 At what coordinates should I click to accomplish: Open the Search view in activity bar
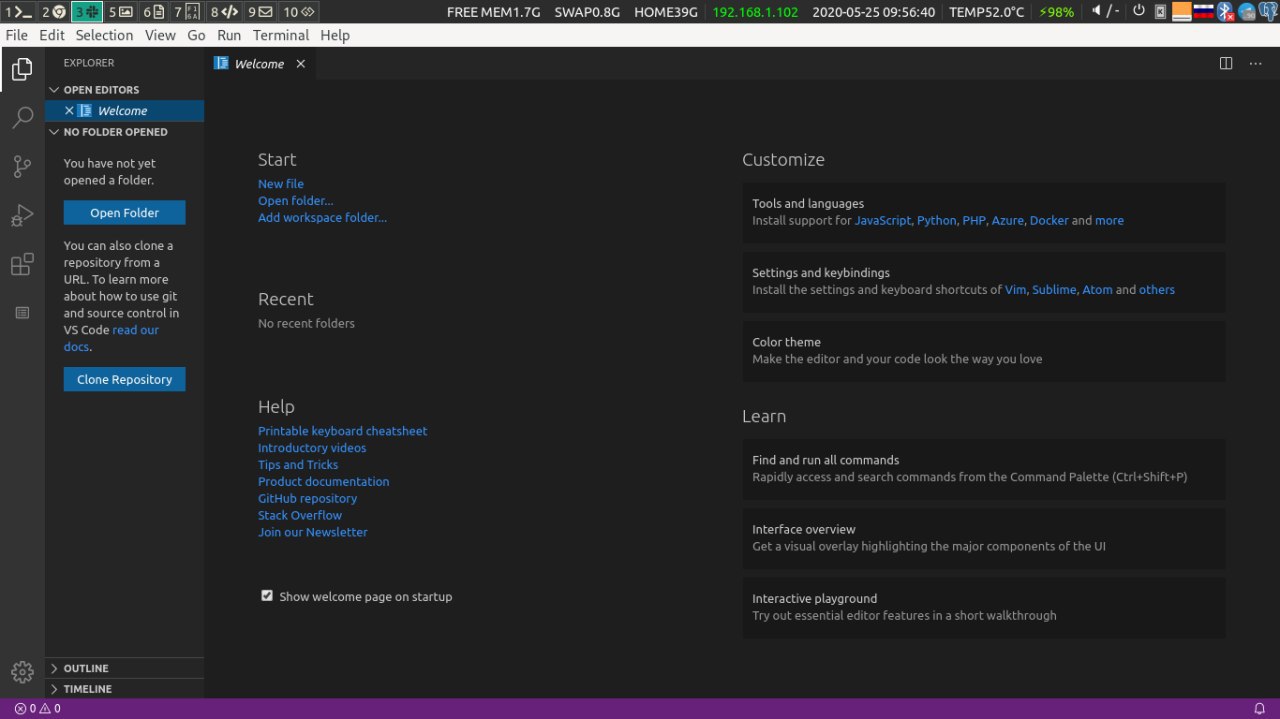22,118
